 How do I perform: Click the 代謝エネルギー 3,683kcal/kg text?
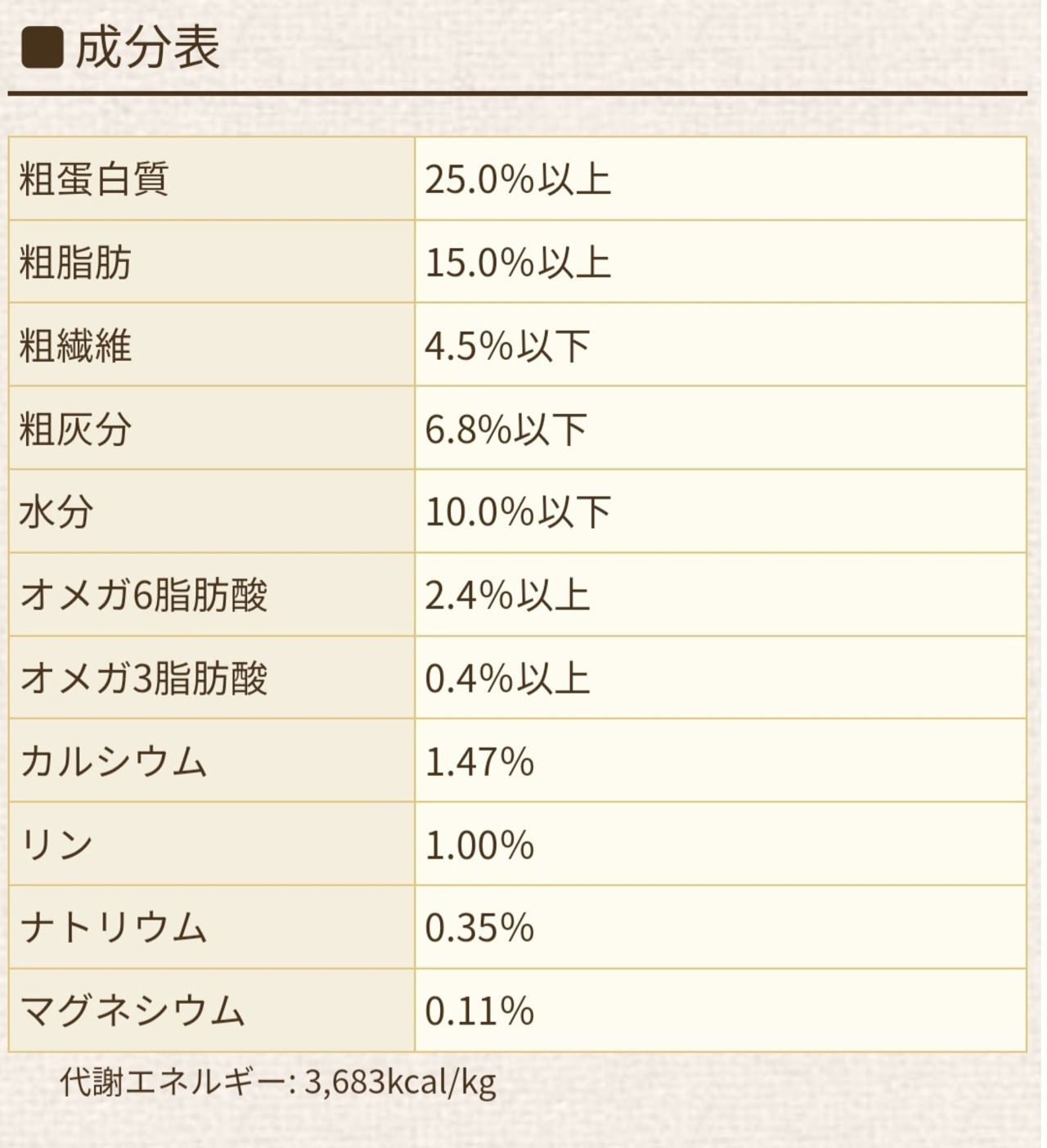278,1083
